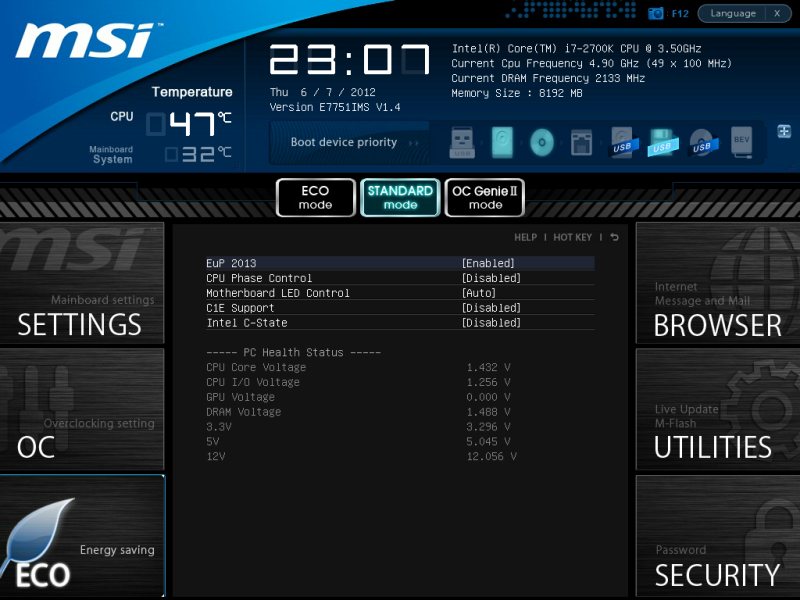Open the OC overclocking setting panel
800x600 pixels.
pos(82,409)
